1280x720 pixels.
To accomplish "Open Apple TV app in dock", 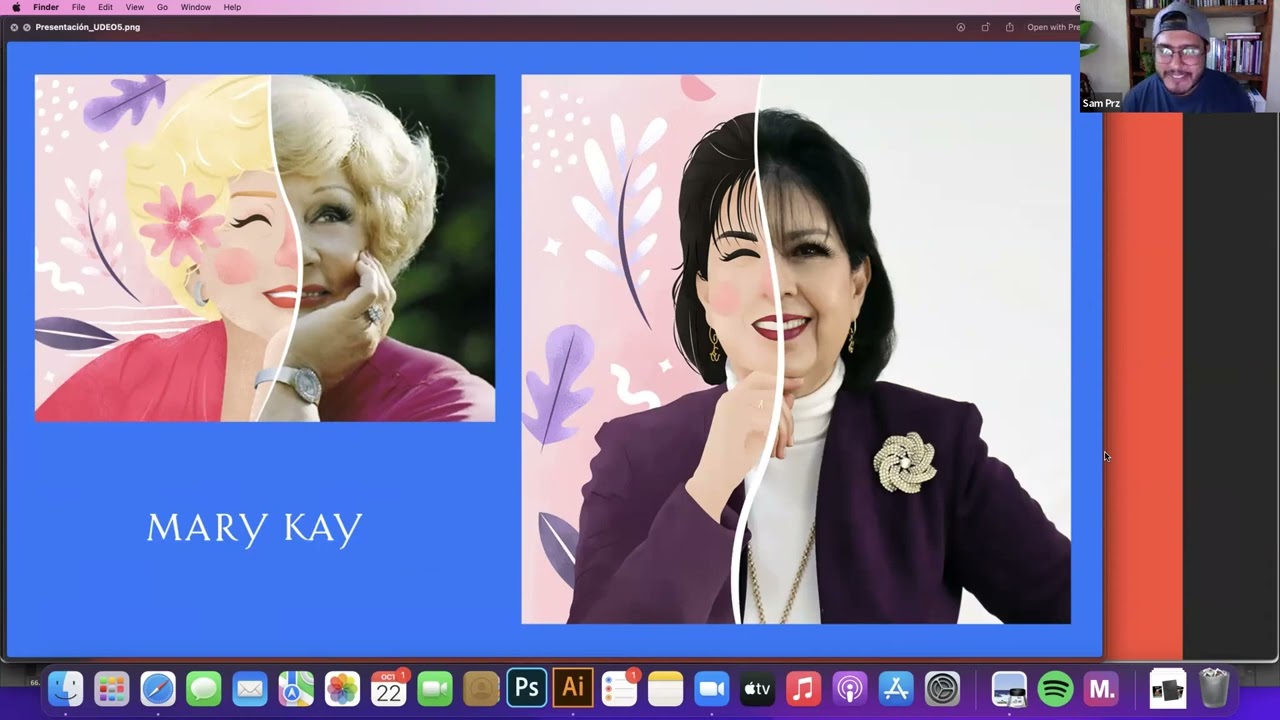I will tap(757, 688).
